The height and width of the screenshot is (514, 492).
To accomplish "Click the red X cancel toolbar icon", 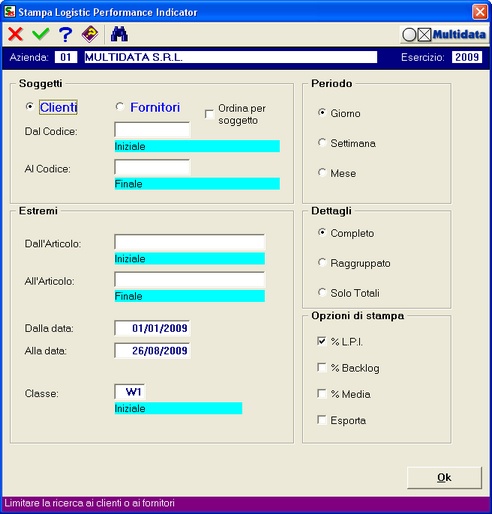I will point(15,34).
